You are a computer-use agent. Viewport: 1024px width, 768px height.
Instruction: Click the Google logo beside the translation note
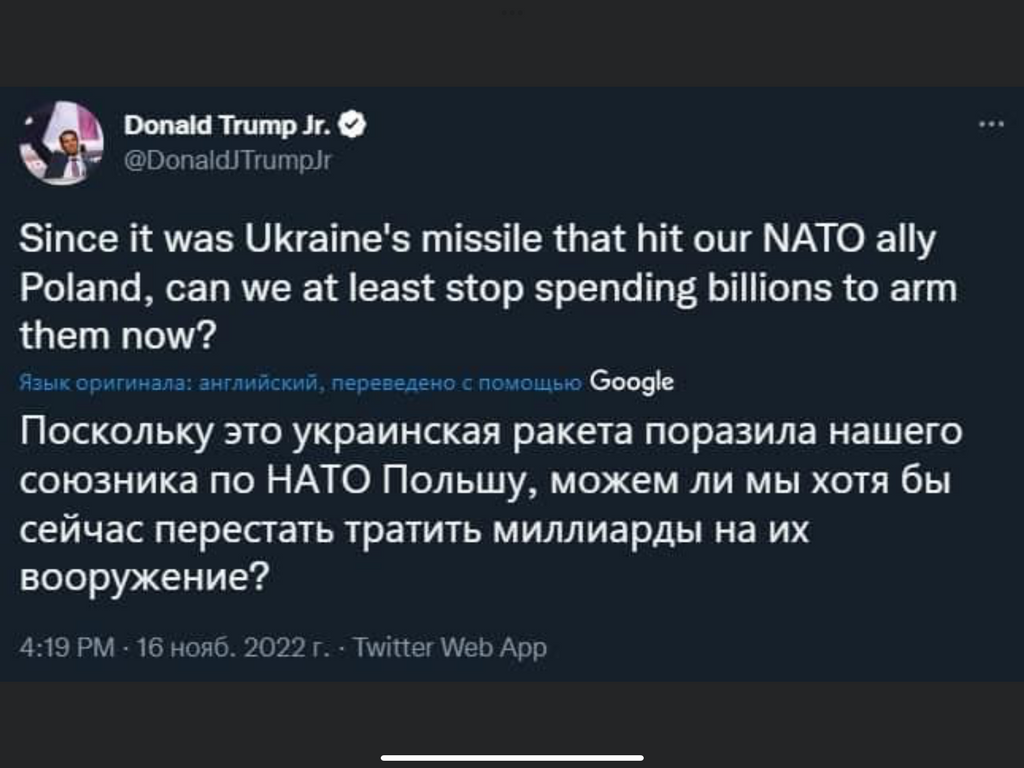pos(631,381)
